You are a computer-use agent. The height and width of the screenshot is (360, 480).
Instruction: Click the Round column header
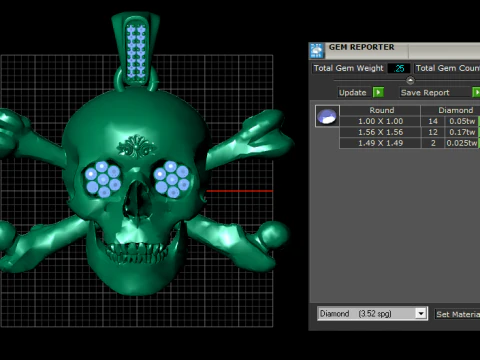click(380, 110)
